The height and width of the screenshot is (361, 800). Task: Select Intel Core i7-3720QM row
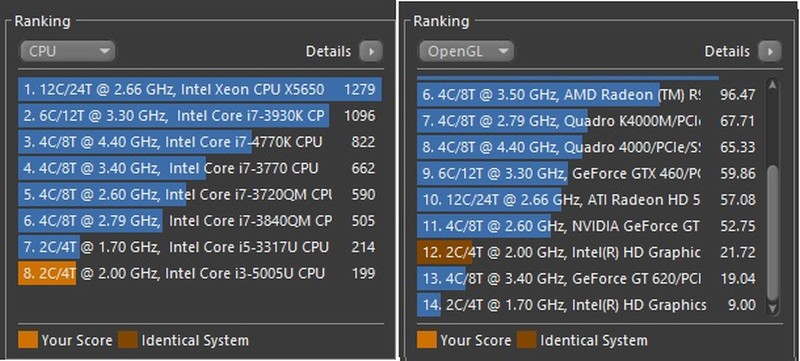tap(200, 195)
